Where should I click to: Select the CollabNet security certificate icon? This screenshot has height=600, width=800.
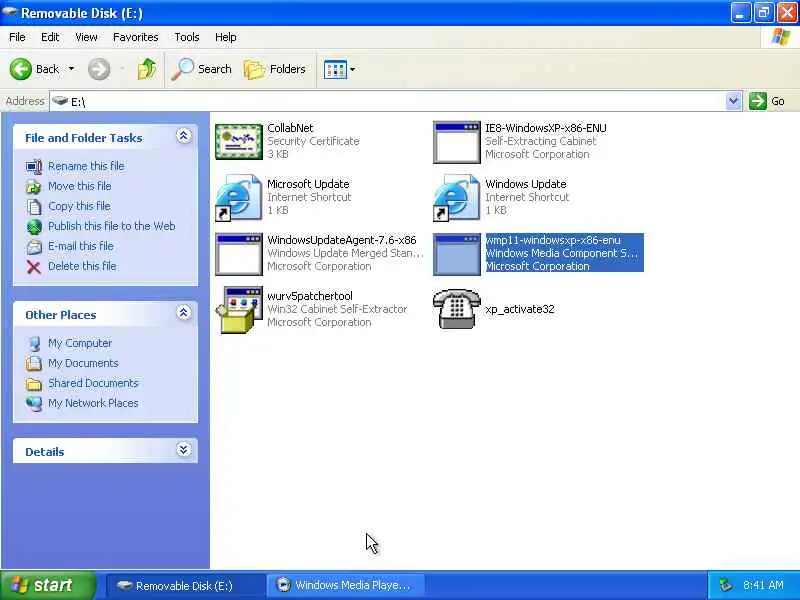(x=239, y=141)
